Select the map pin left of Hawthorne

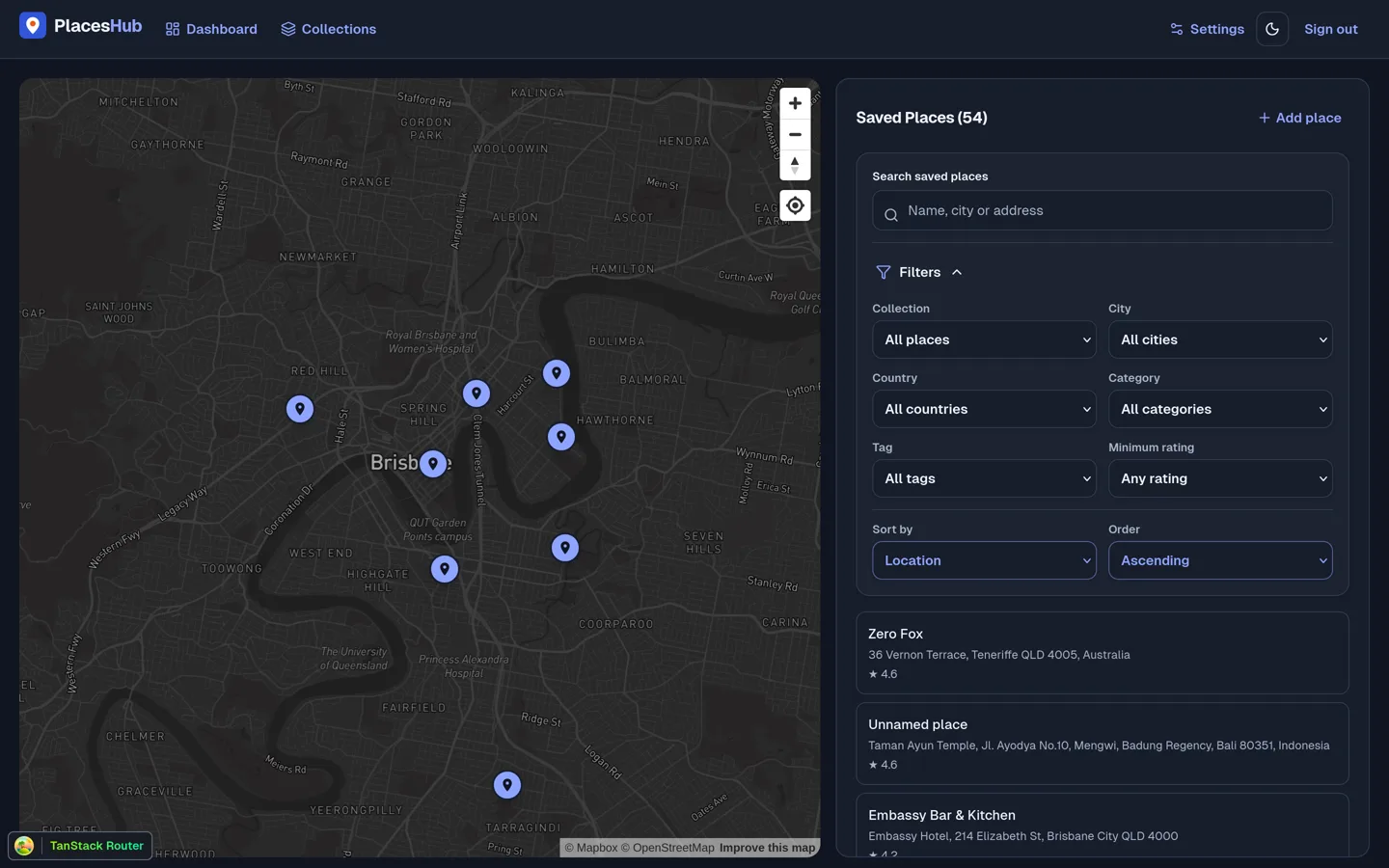(561, 437)
